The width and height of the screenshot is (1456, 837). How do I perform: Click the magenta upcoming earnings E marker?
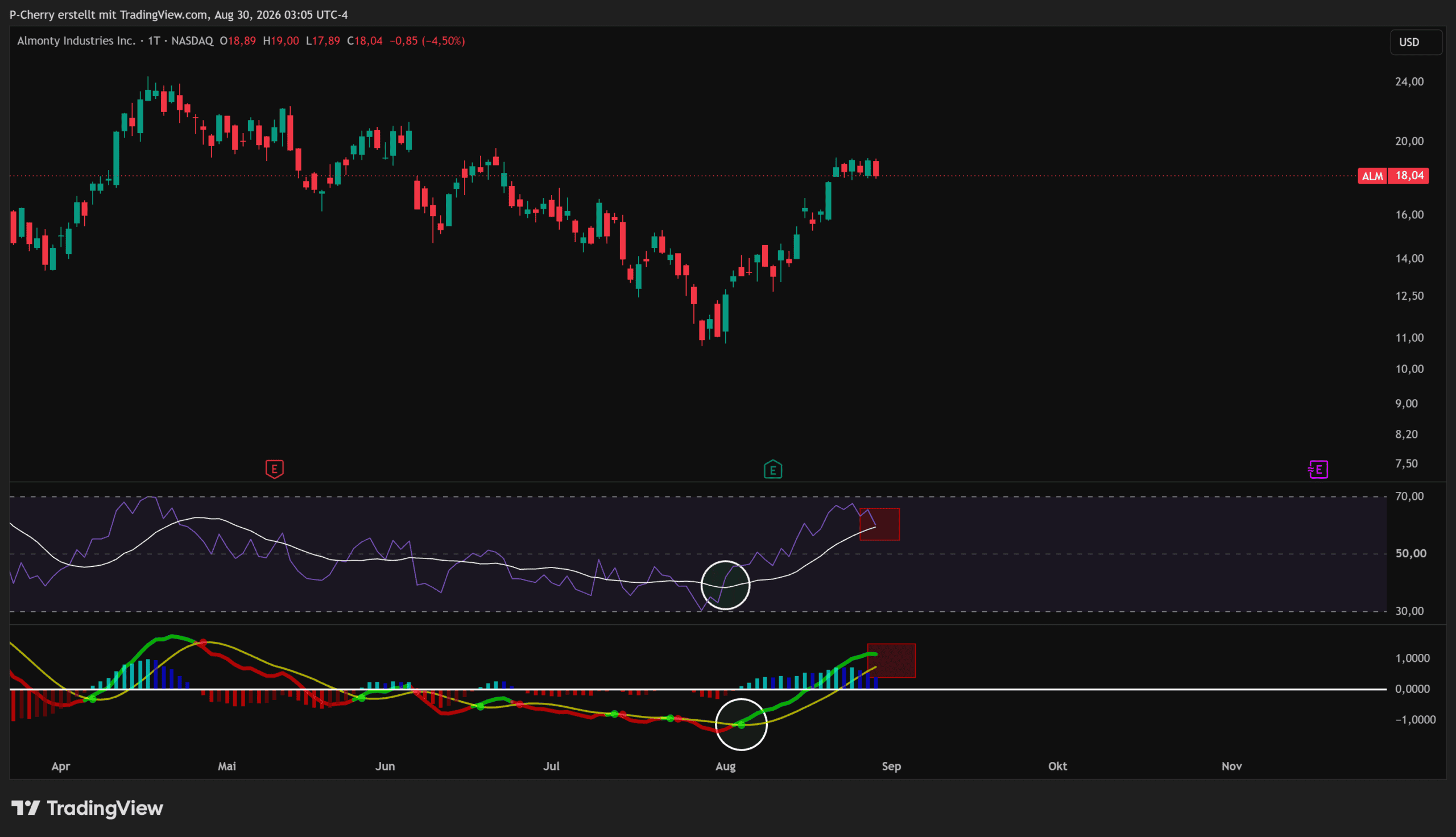[x=1318, y=470]
